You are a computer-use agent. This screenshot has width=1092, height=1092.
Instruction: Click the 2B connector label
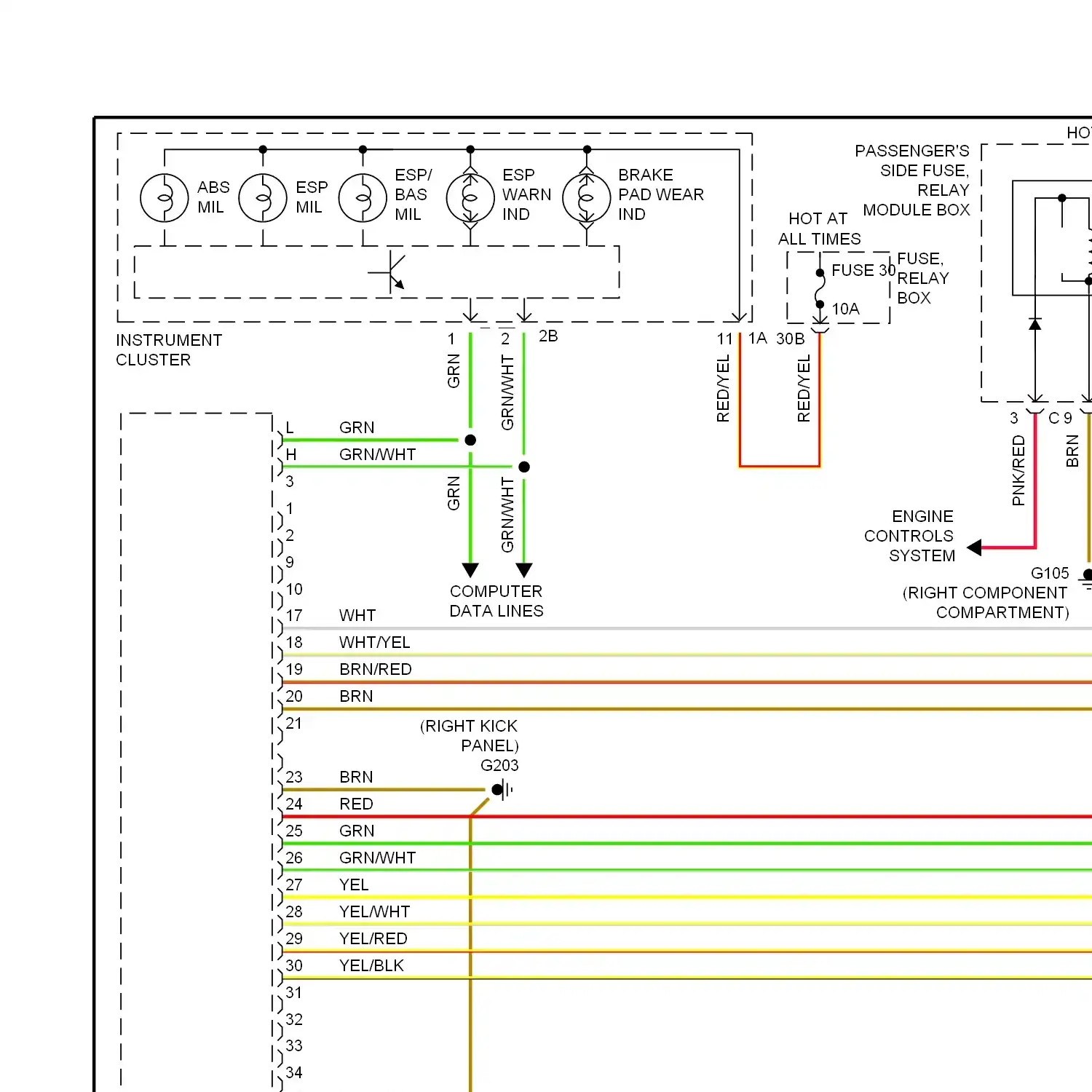(548, 336)
